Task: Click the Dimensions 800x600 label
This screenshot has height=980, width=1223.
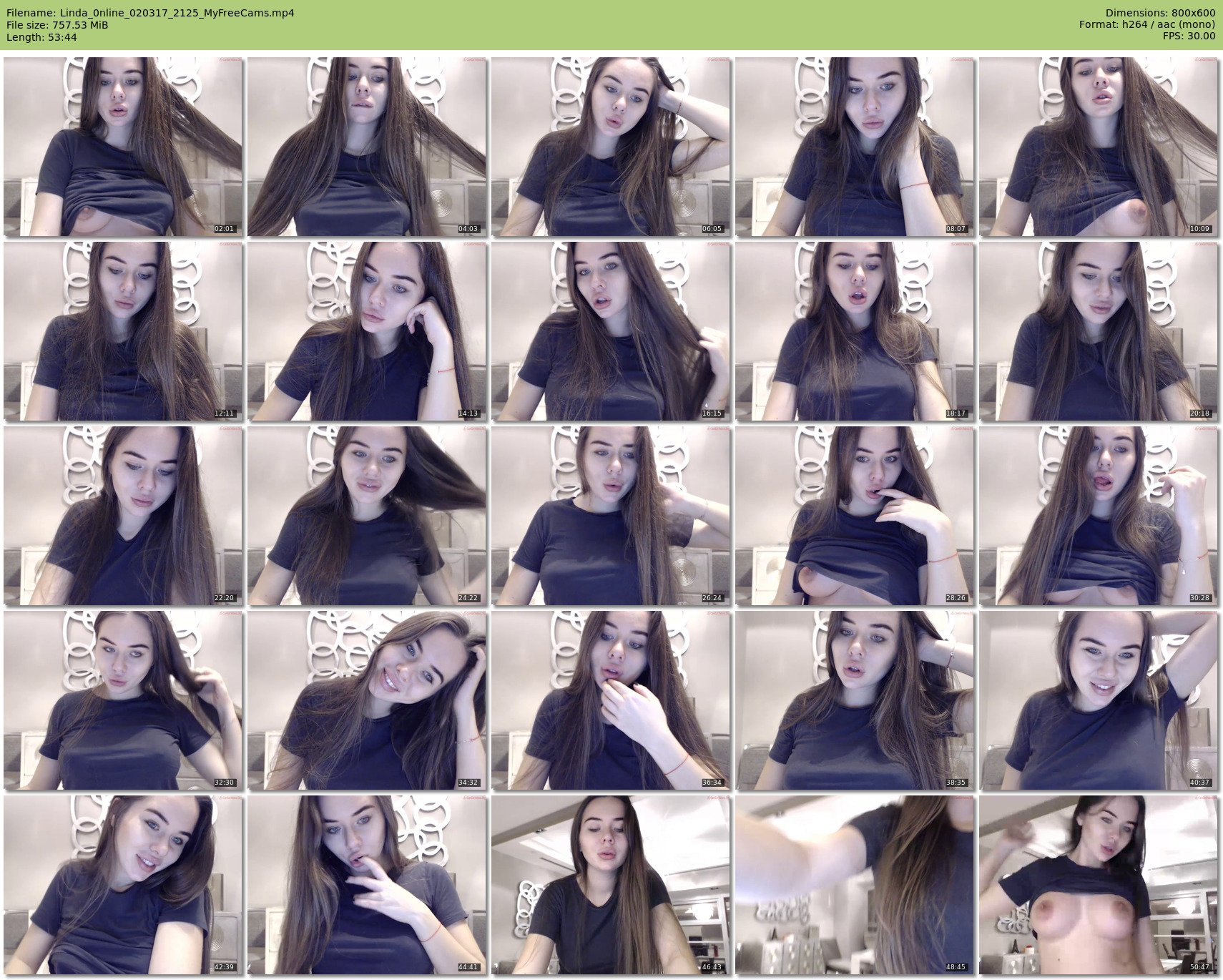Action: (x=1160, y=13)
